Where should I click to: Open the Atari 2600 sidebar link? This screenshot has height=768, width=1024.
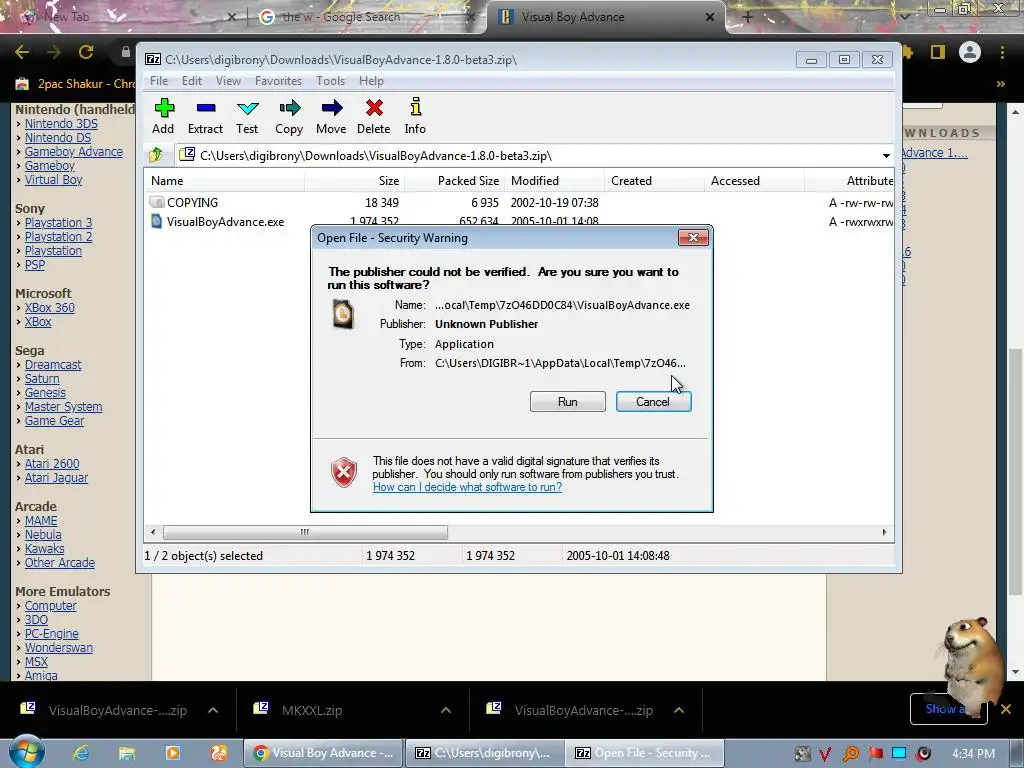pos(52,464)
